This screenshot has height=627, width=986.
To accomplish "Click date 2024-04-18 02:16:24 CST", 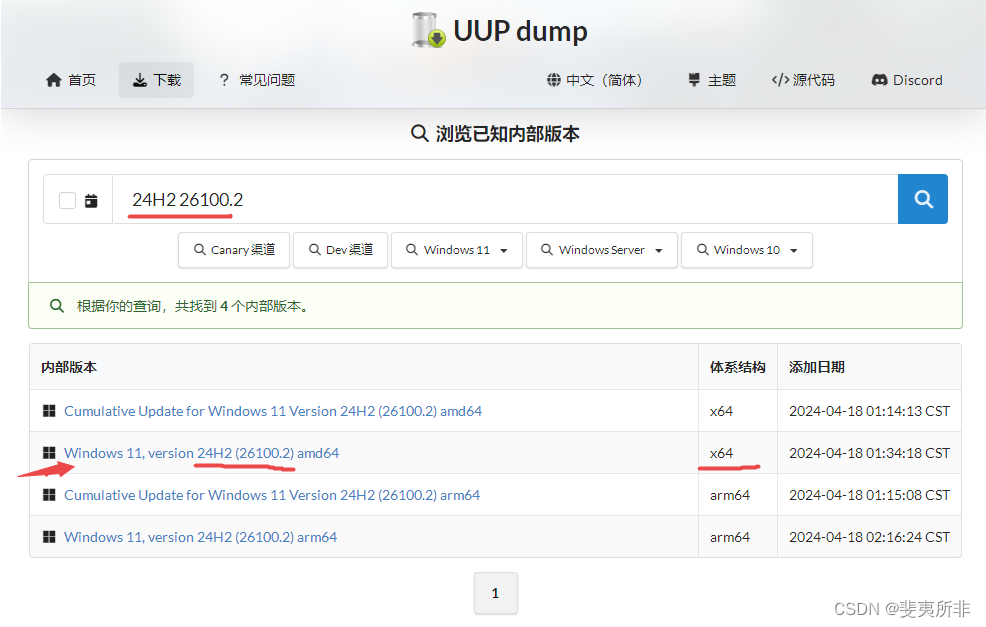I will pyautogui.click(x=870, y=536).
